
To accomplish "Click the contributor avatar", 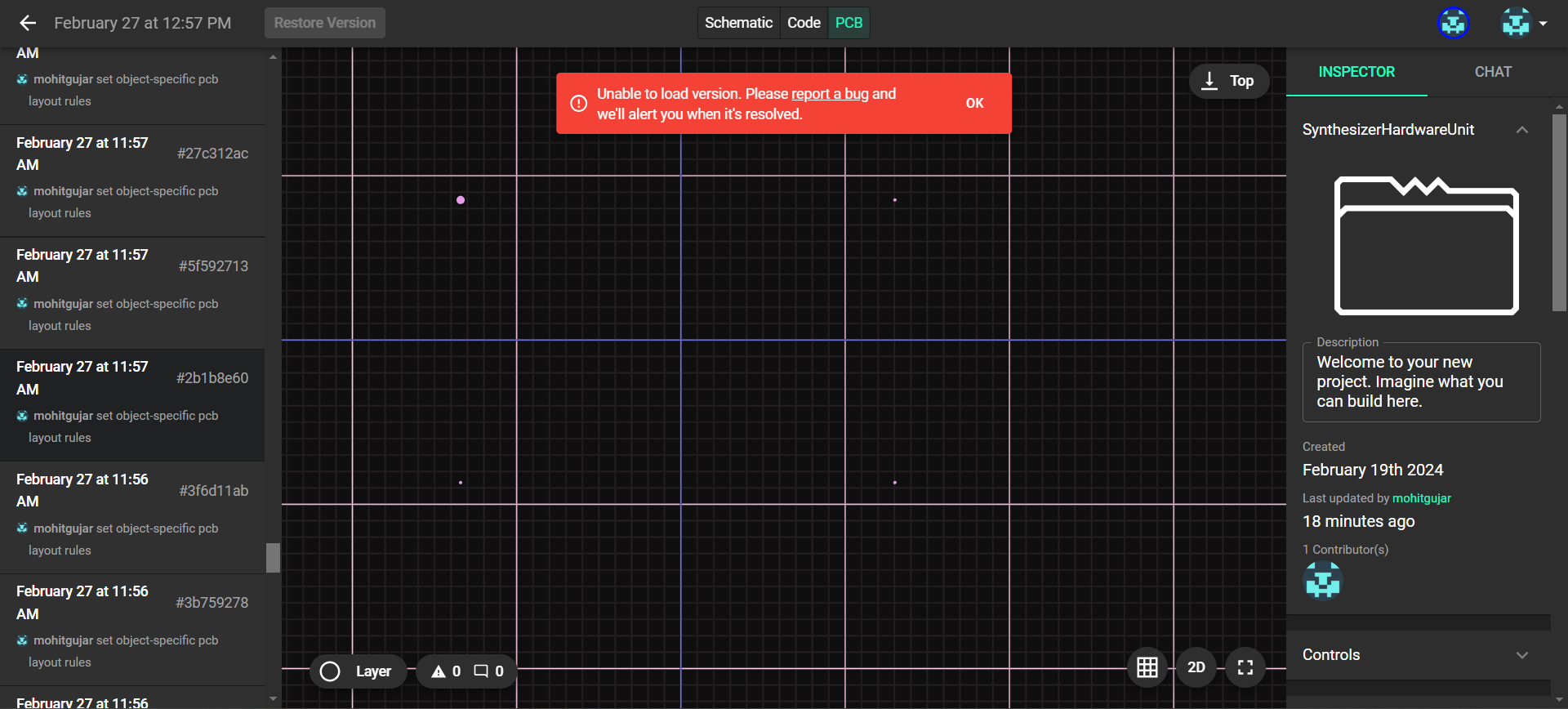I will 1322,581.
